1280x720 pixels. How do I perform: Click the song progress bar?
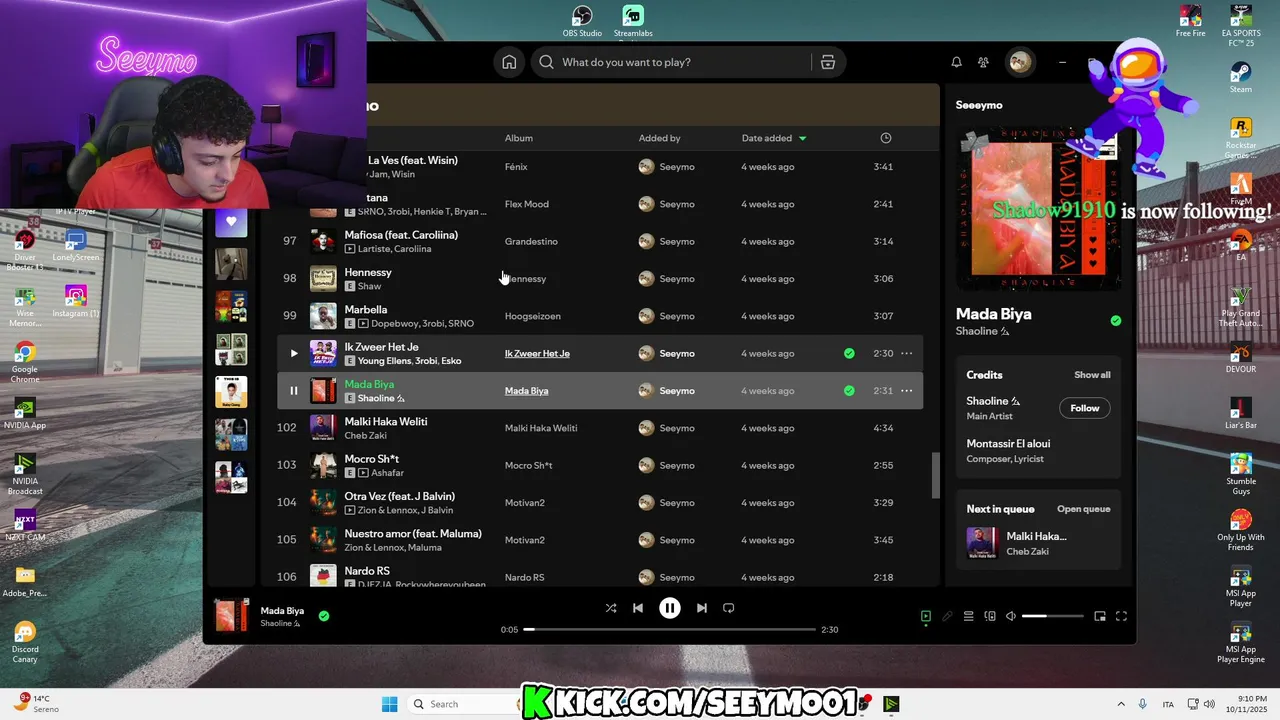(670, 630)
